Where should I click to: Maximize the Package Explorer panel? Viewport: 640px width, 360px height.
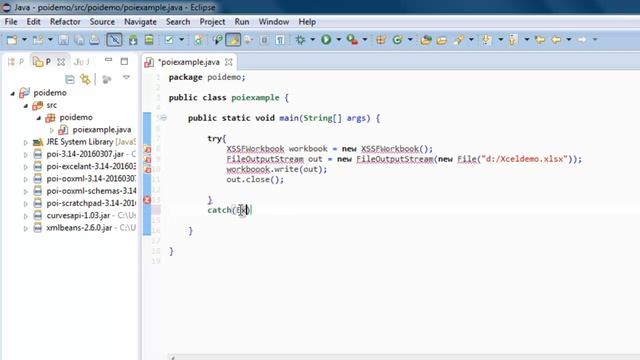pyautogui.click(x=124, y=62)
